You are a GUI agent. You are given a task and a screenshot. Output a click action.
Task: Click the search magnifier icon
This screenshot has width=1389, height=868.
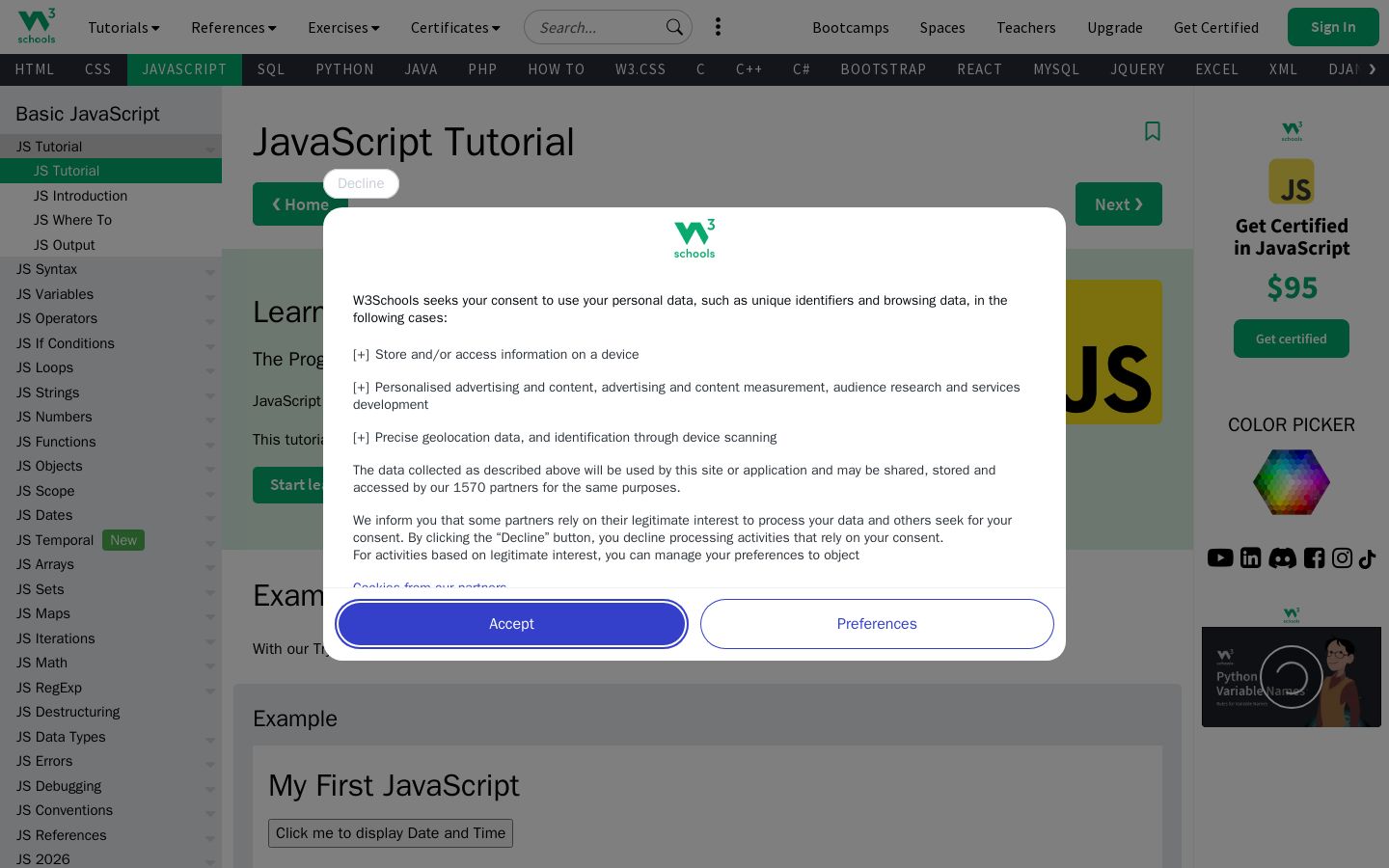pos(674,27)
